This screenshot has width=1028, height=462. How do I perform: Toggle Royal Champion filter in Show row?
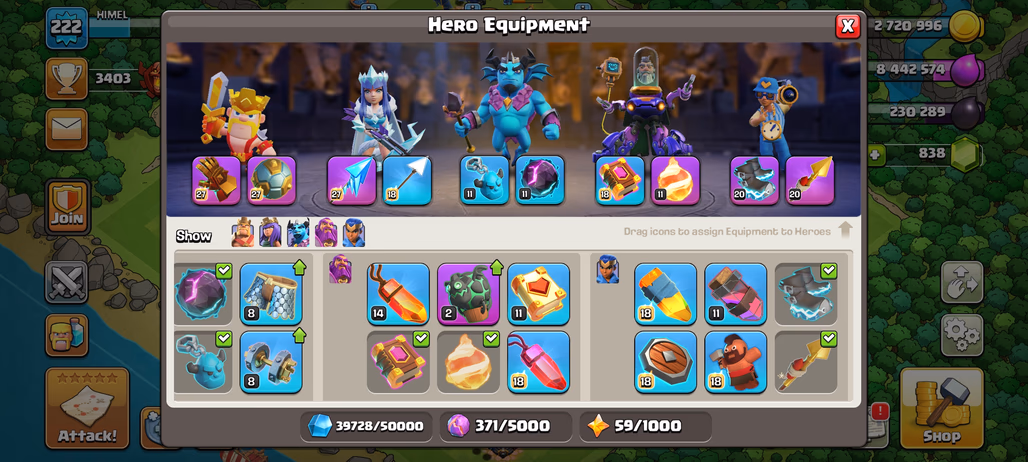point(353,233)
